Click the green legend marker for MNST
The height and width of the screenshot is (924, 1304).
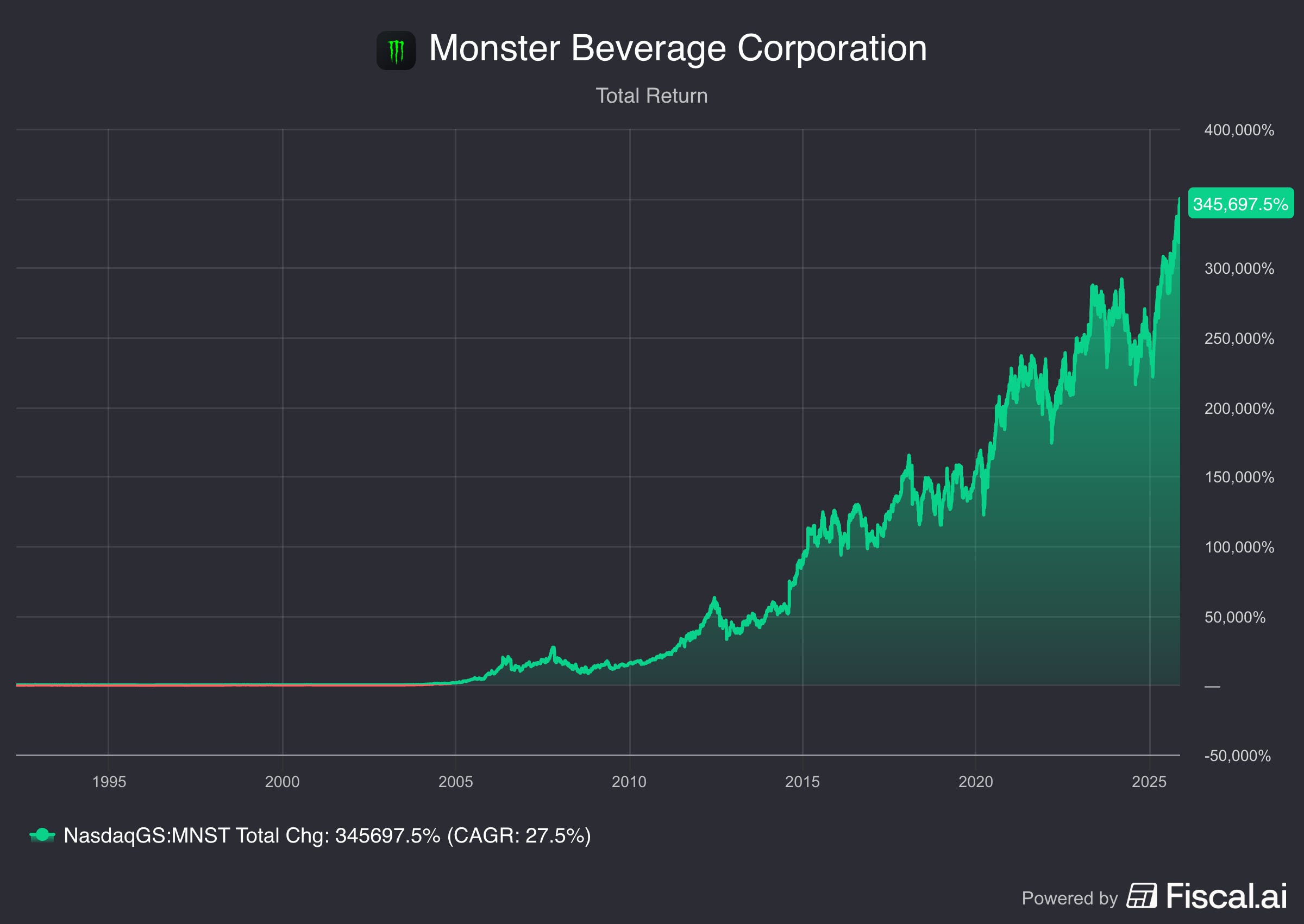click(42, 835)
